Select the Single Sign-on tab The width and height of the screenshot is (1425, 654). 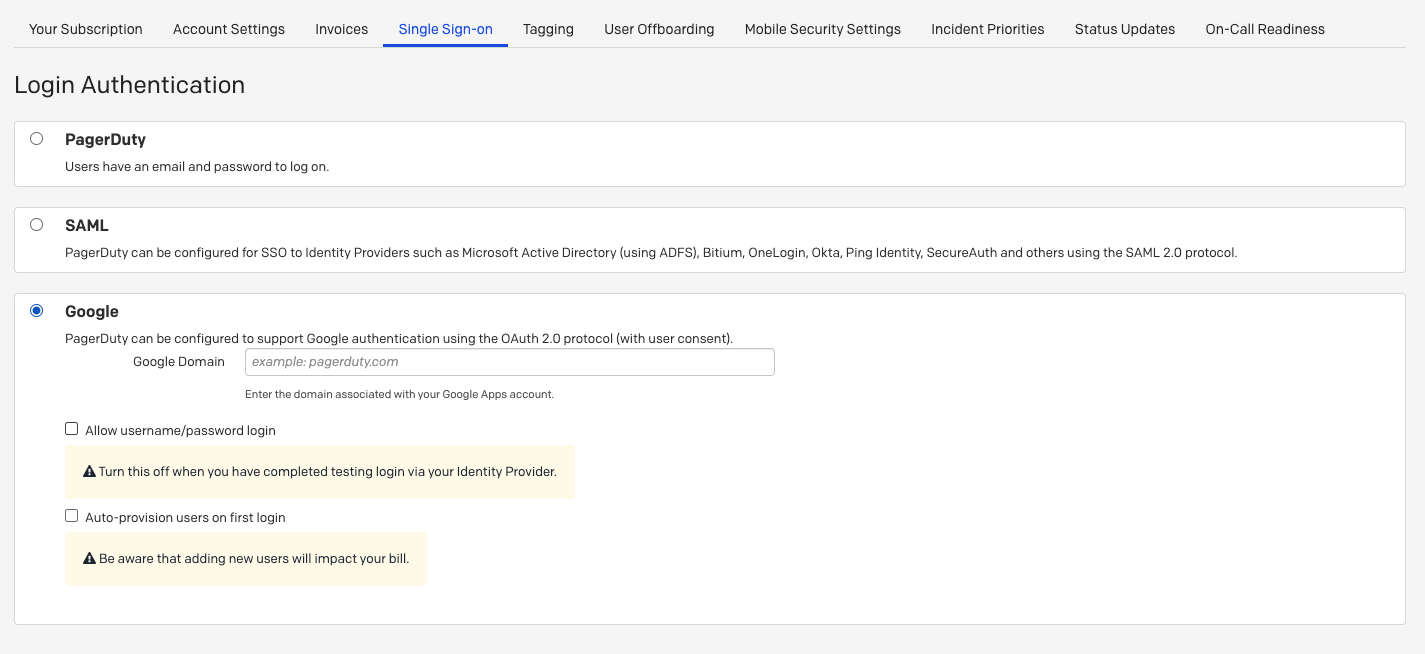pos(445,29)
